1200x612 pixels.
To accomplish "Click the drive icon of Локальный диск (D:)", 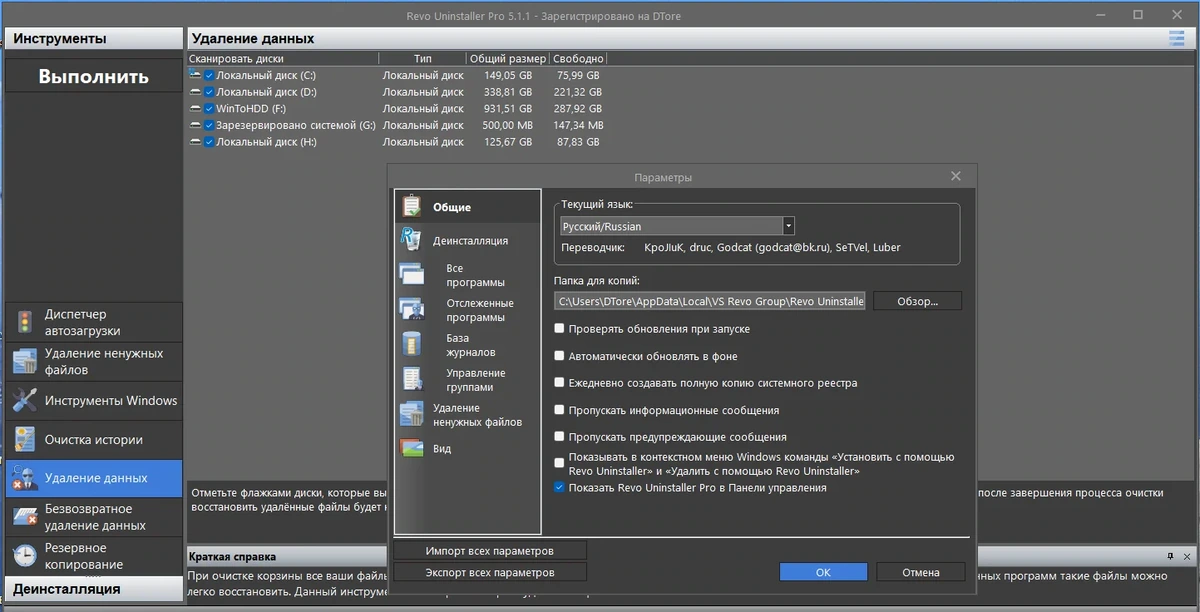I will (195, 92).
